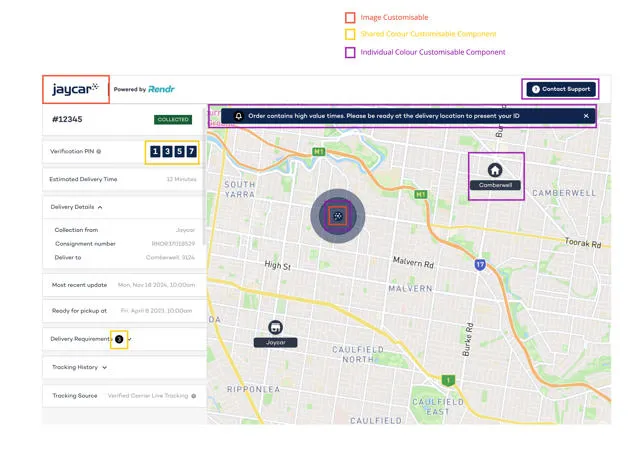The height and width of the screenshot is (456, 640).
Task: Click the COLLECTED status badge
Action: click(x=173, y=120)
